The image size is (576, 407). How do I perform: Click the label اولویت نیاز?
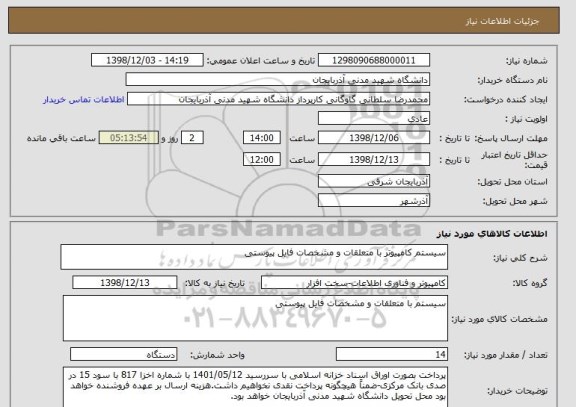click(x=526, y=119)
